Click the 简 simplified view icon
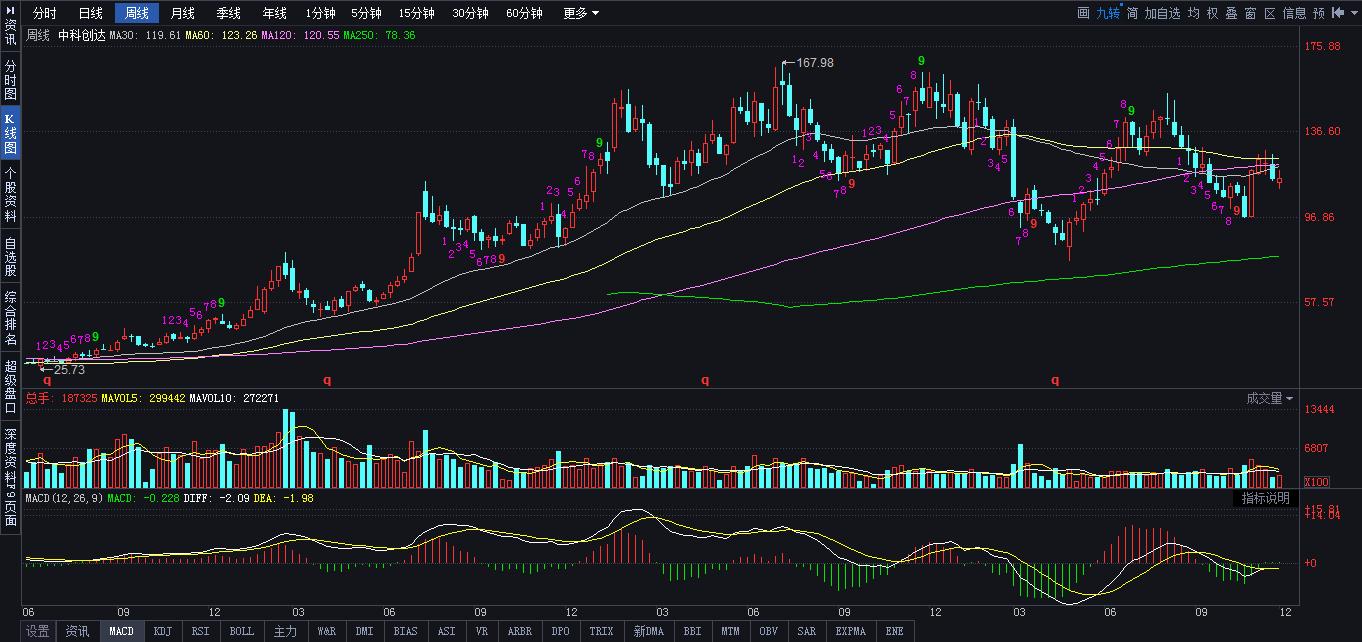The width and height of the screenshot is (1362, 642). coord(1132,13)
